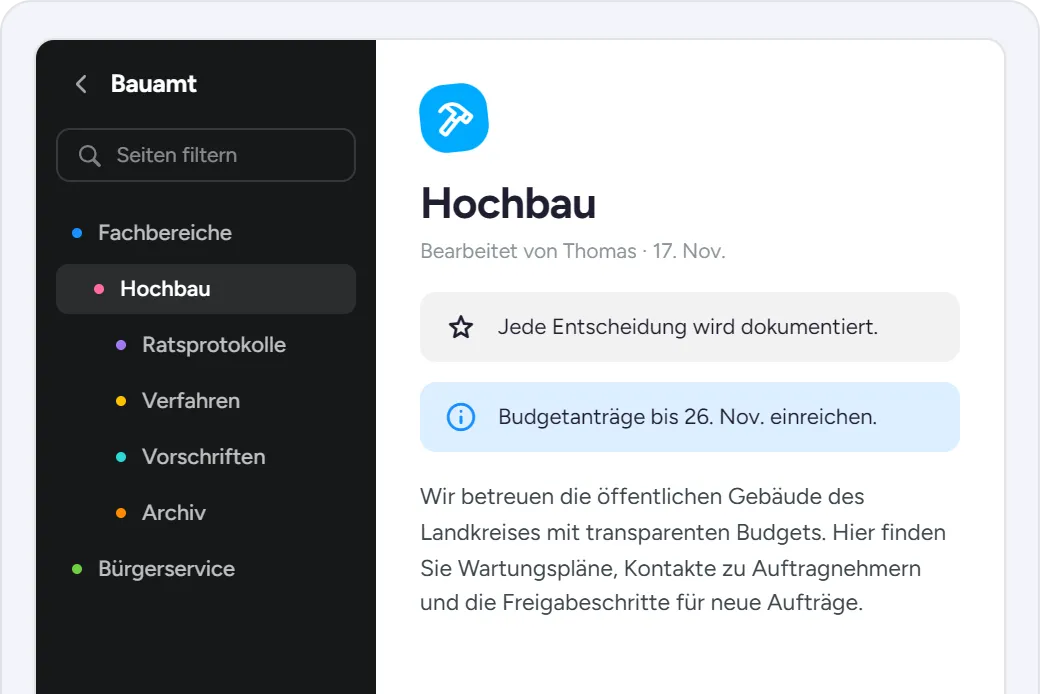Screen dimensions: 1040x694
Task: Click the info icon in the blue notice
Action: click(x=461, y=417)
